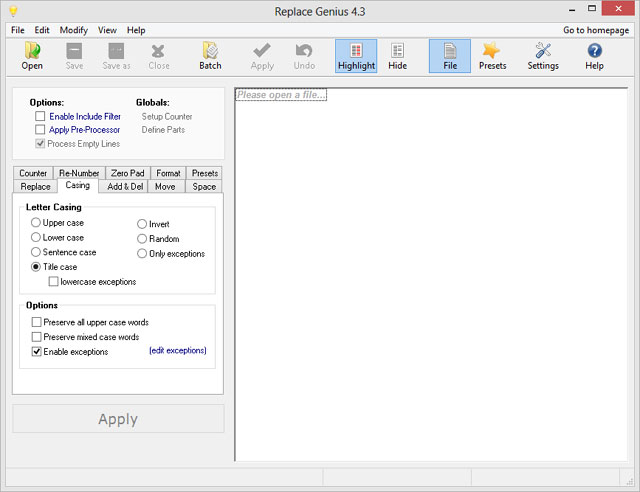Click Define Parts under Globals
The image size is (640, 492).
[x=163, y=130]
